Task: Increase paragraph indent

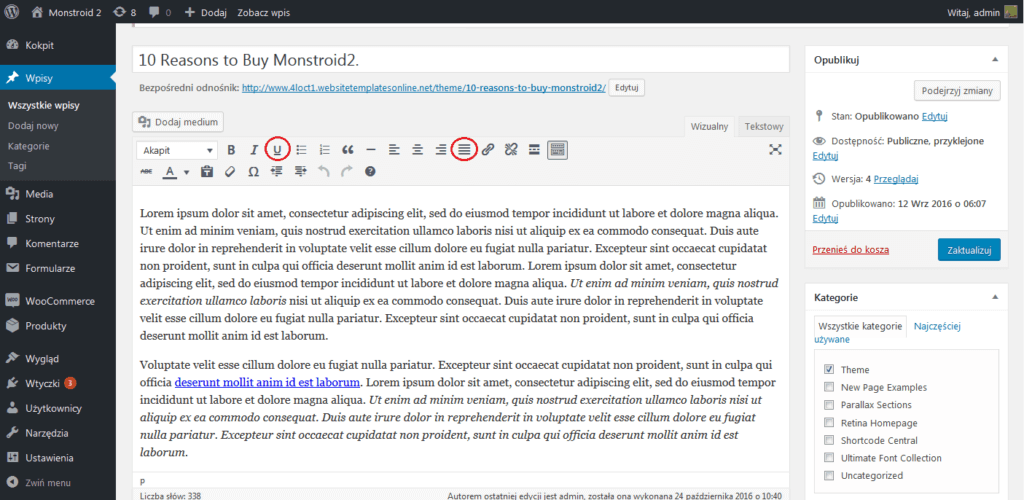Action: (x=300, y=172)
